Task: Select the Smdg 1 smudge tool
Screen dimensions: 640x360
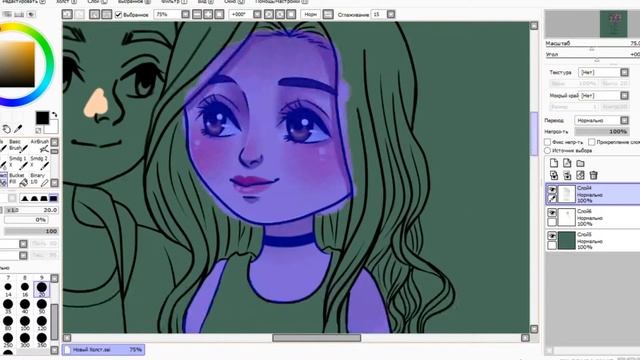Action: click(x=18, y=162)
